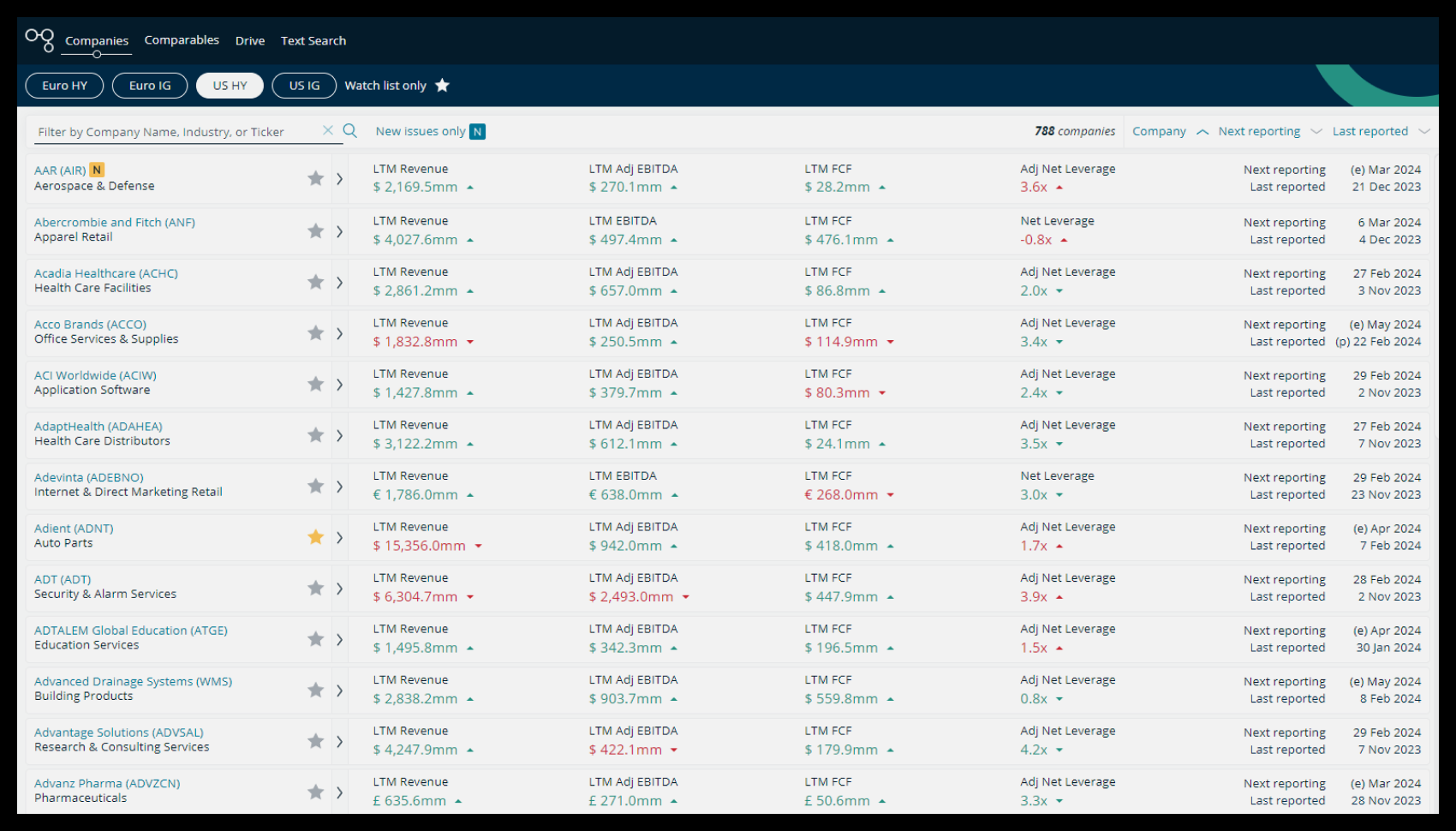Star Advanz Pharma for watch list
1456x831 pixels.
[x=315, y=792]
